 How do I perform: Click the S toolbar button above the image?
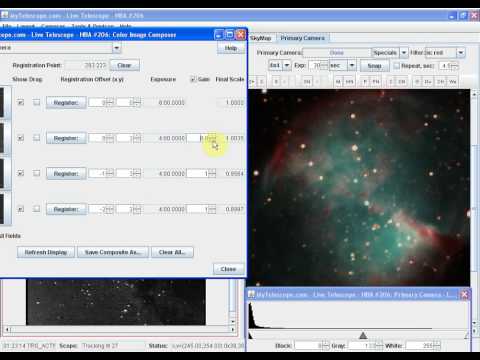262,81
